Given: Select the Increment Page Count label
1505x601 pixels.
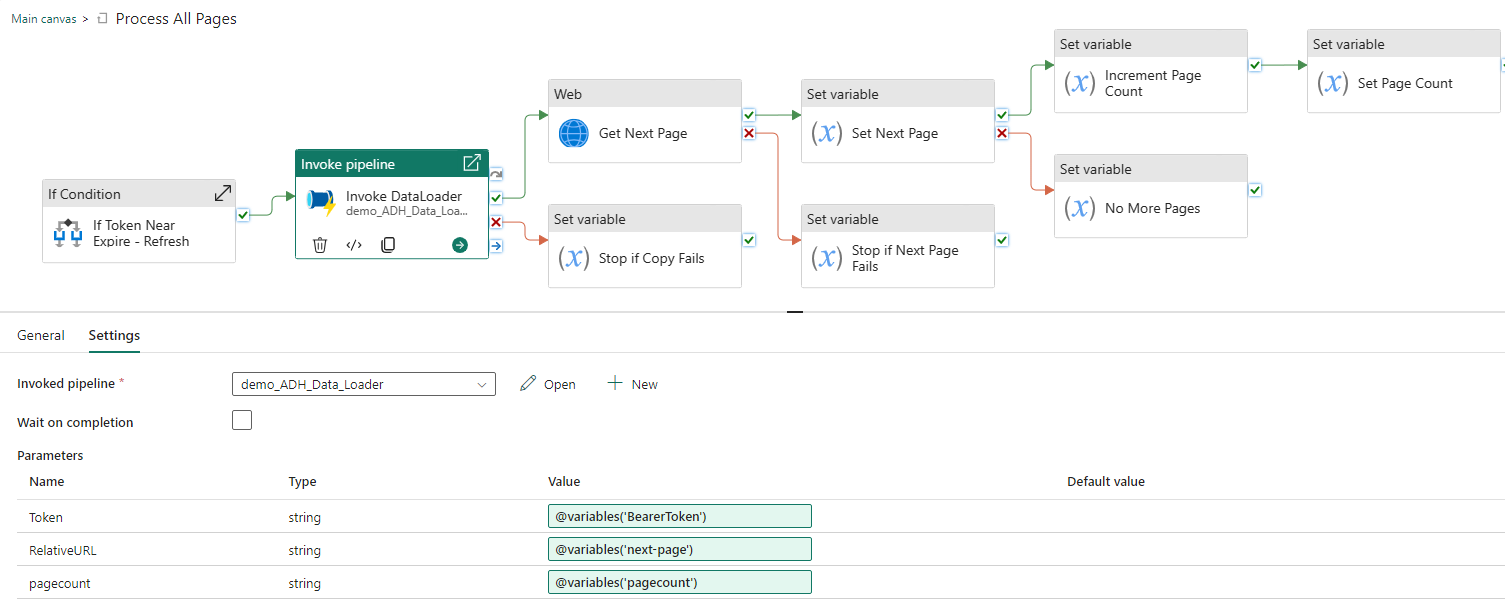Looking at the screenshot, I should click(1153, 83).
